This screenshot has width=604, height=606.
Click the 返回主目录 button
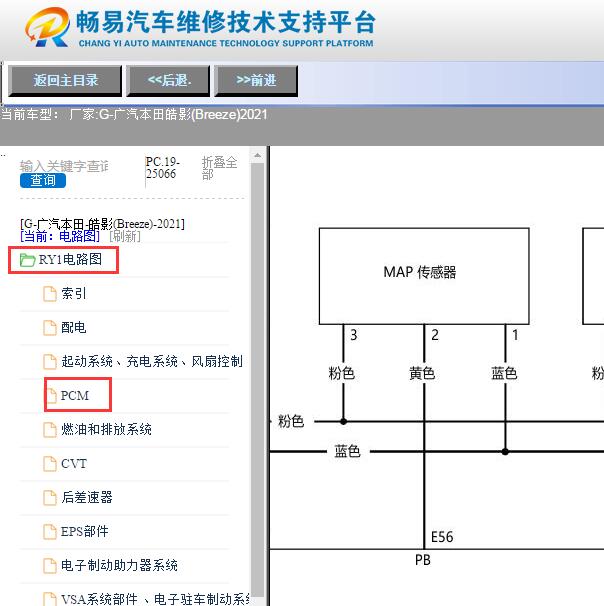tap(65, 80)
